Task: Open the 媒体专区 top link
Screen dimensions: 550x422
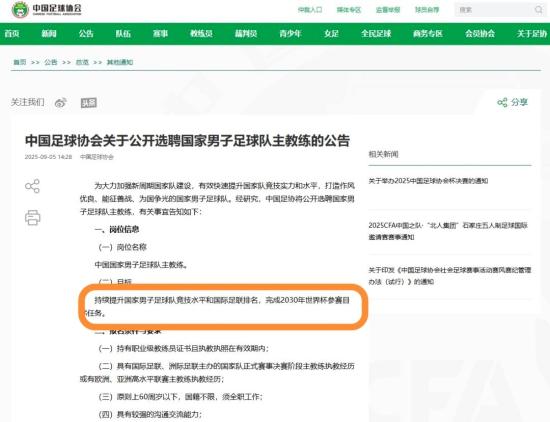Action: click(x=349, y=10)
